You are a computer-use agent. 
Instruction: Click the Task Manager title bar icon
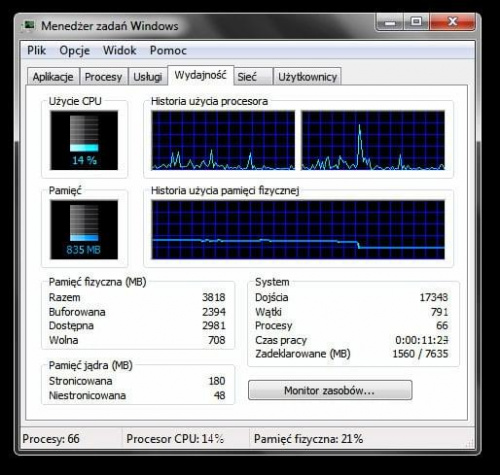tap(29, 26)
